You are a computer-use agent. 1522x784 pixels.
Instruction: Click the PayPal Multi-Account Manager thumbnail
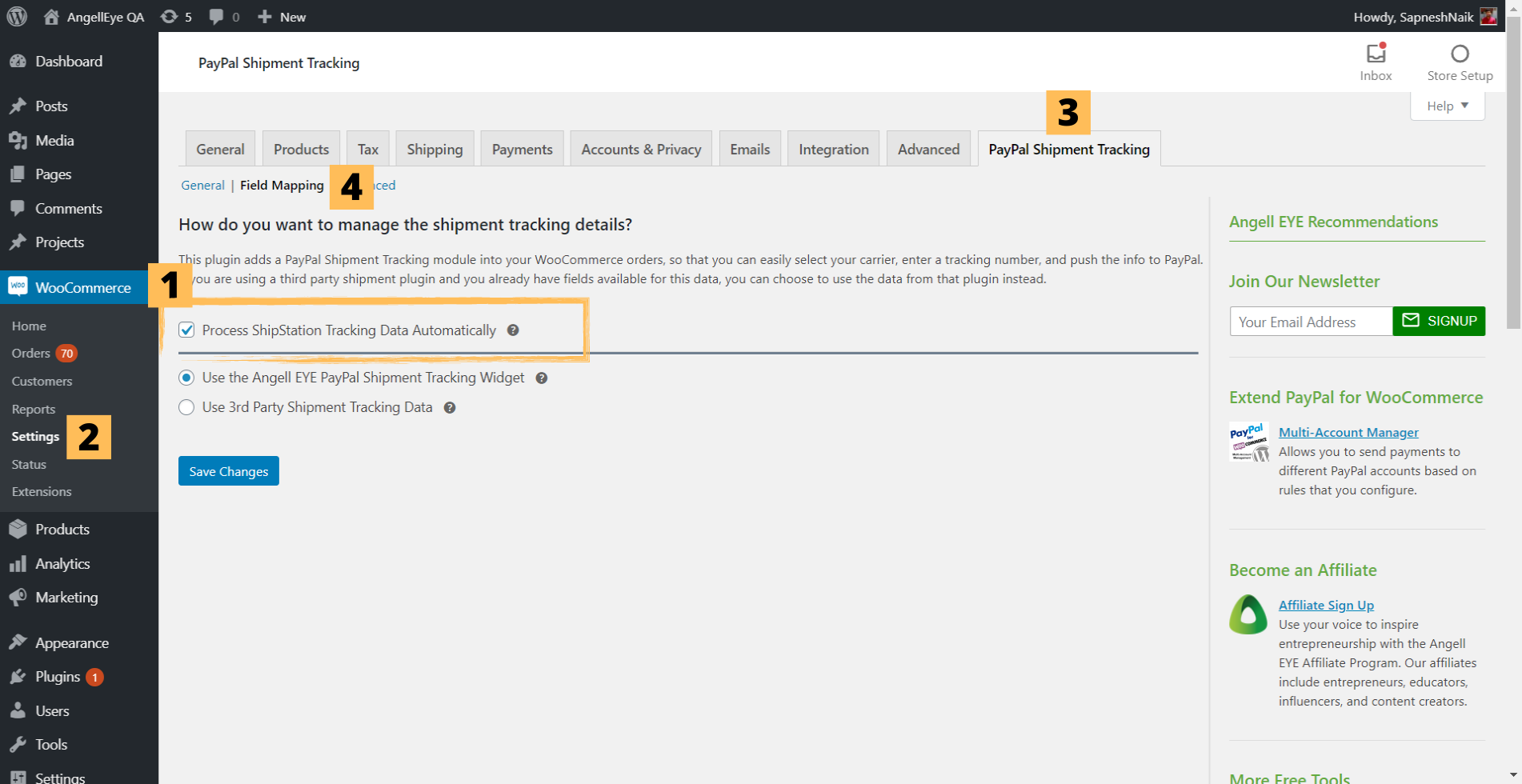(1248, 442)
